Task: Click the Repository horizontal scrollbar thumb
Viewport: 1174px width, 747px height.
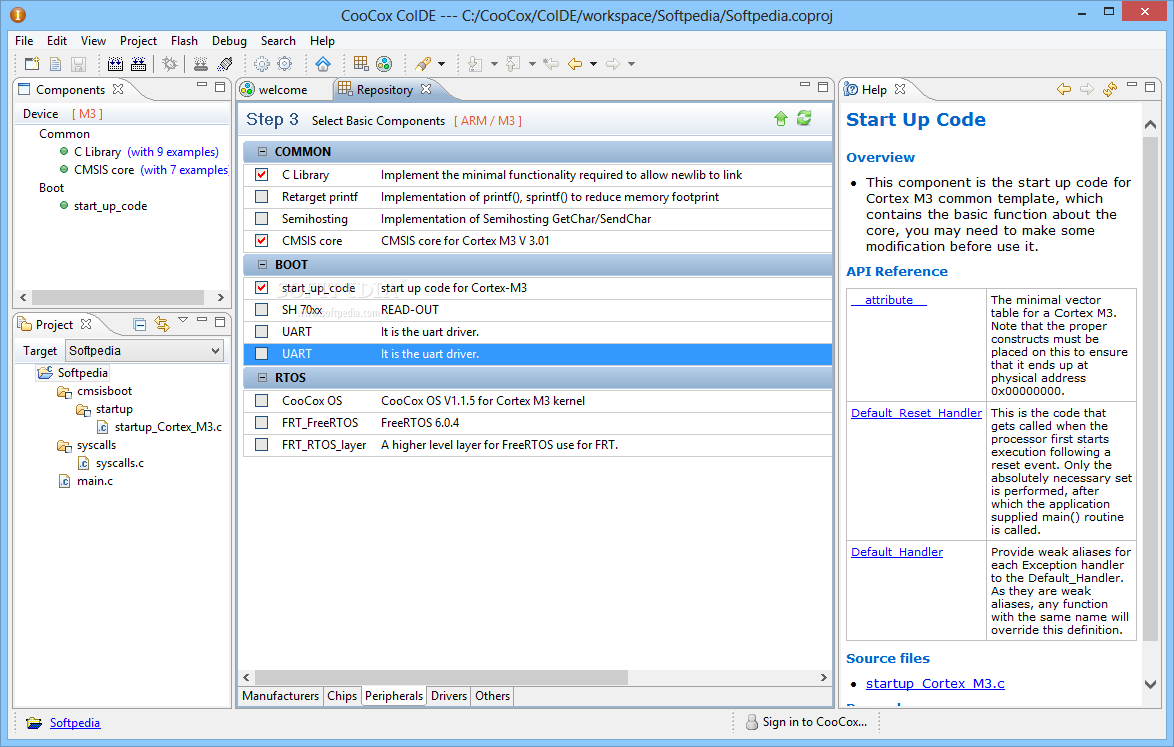Action: (x=441, y=677)
